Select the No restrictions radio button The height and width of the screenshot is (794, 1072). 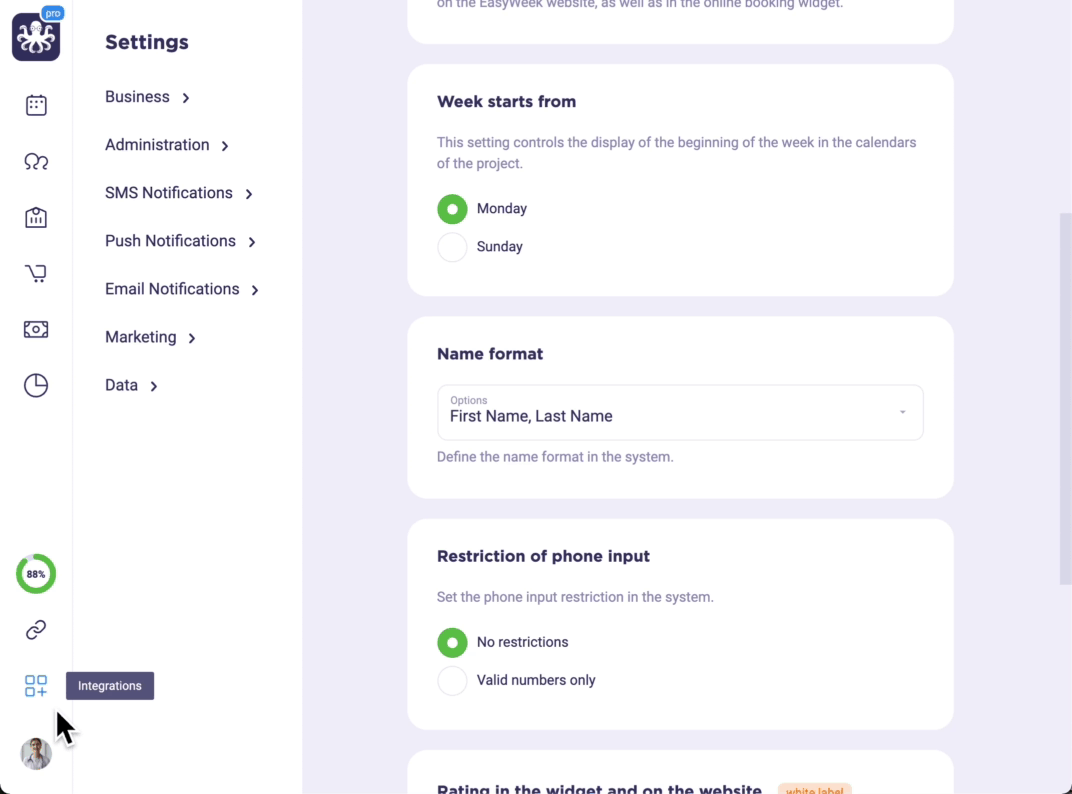pyautogui.click(x=452, y=643)
